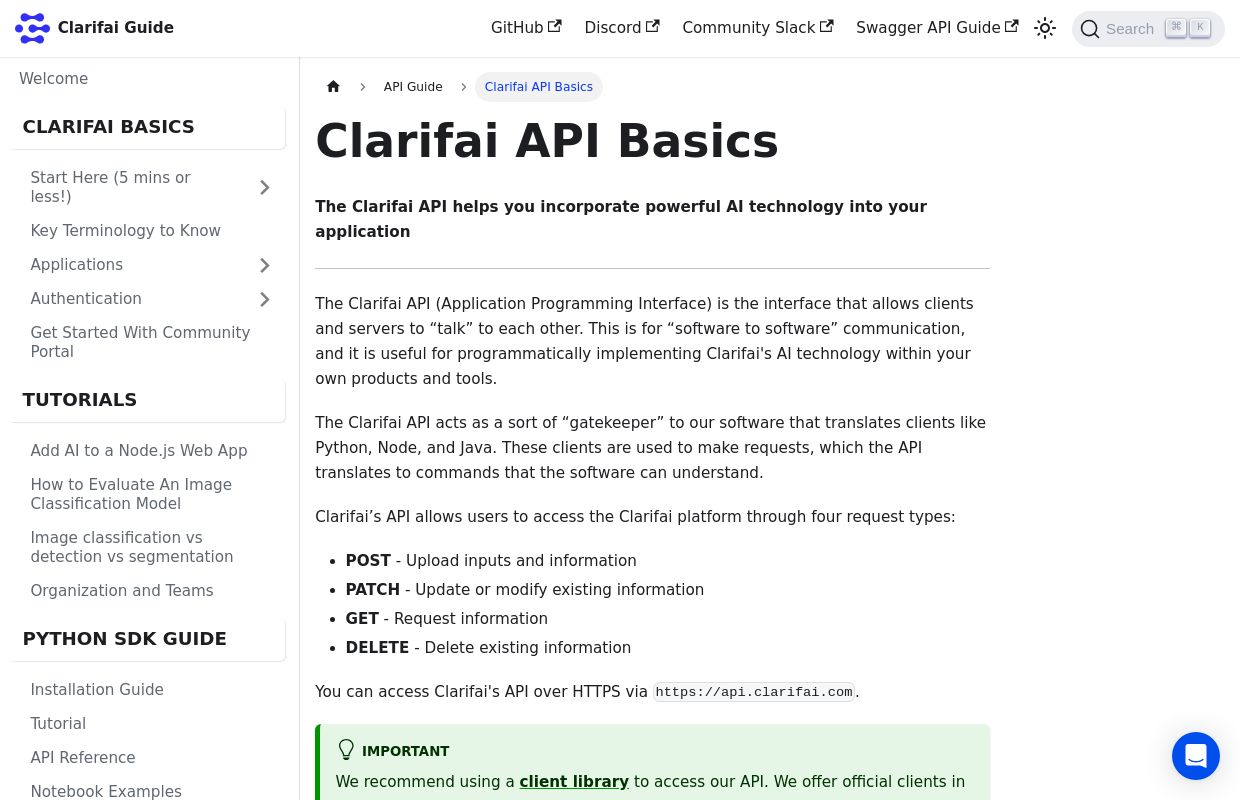This screenshot has height=800, width=1240.
Task: Click the home icon in breadcrumbs
Action: click(x=333, y=87)
